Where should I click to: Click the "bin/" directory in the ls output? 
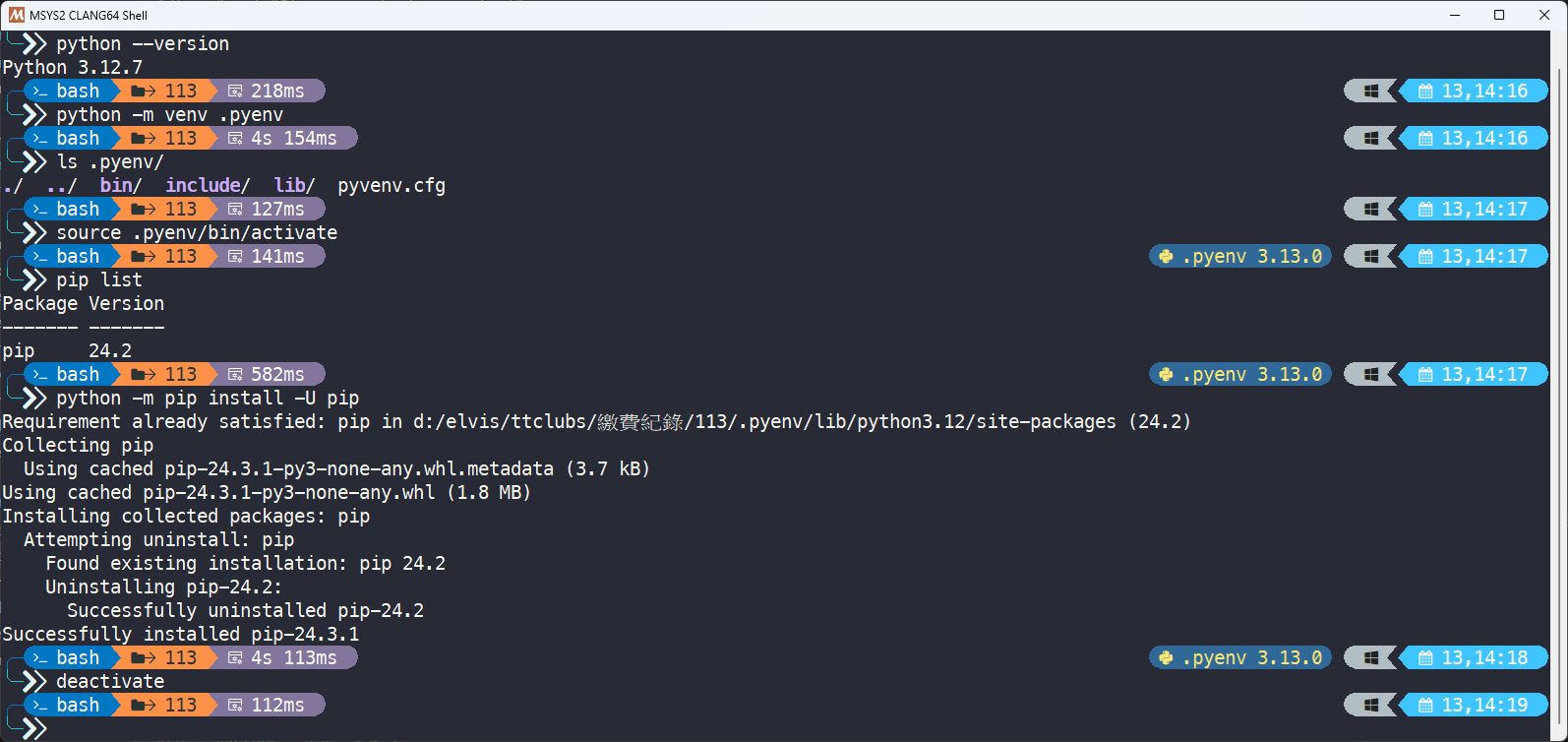(120, 185)
